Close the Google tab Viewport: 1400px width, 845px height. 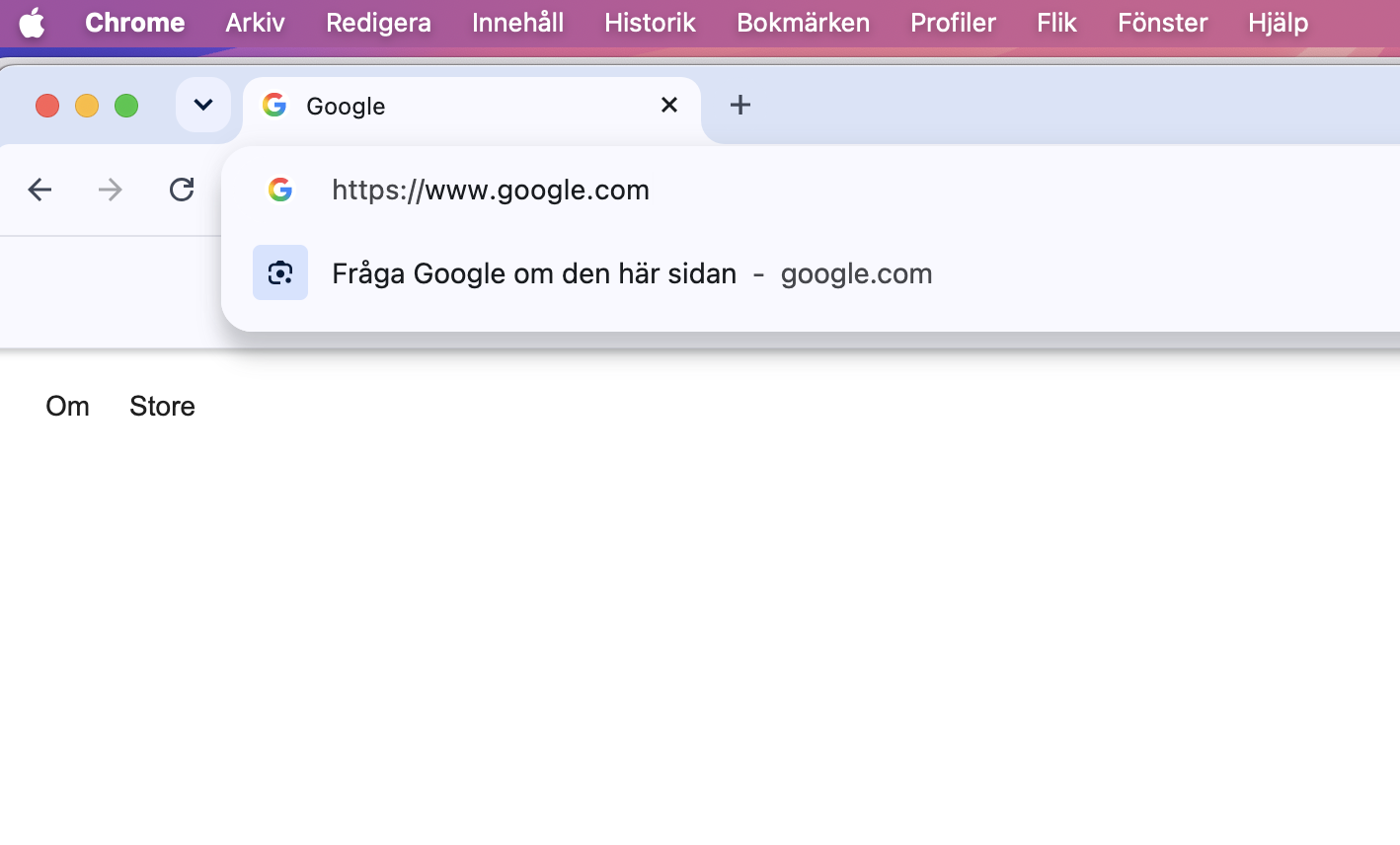(669, 105)
